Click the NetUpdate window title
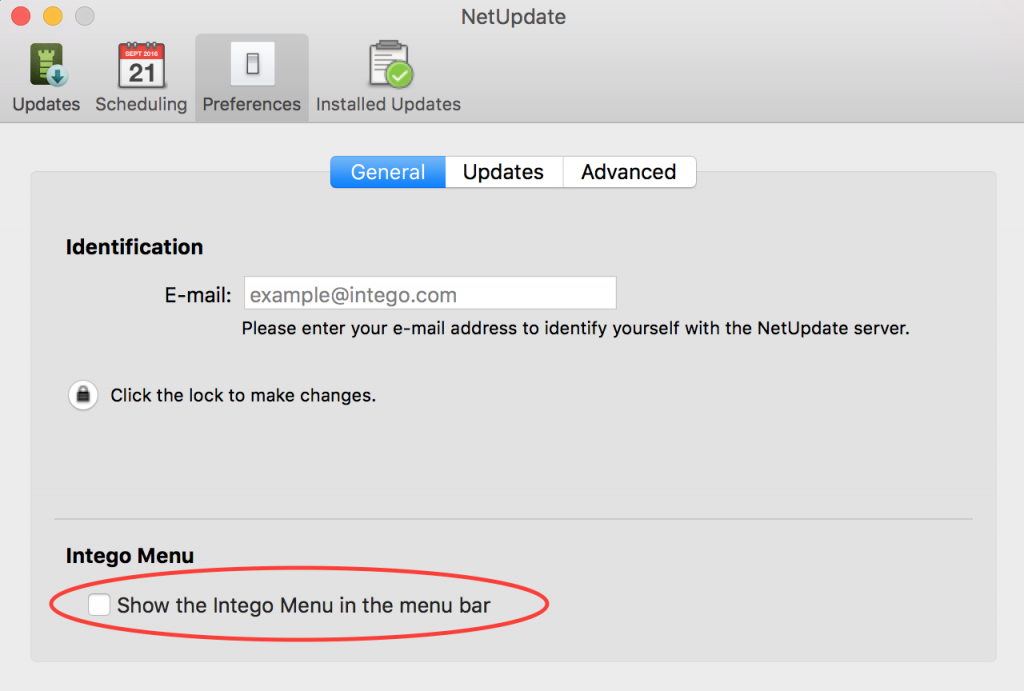 pyautogui.click(x=513, y=17)
